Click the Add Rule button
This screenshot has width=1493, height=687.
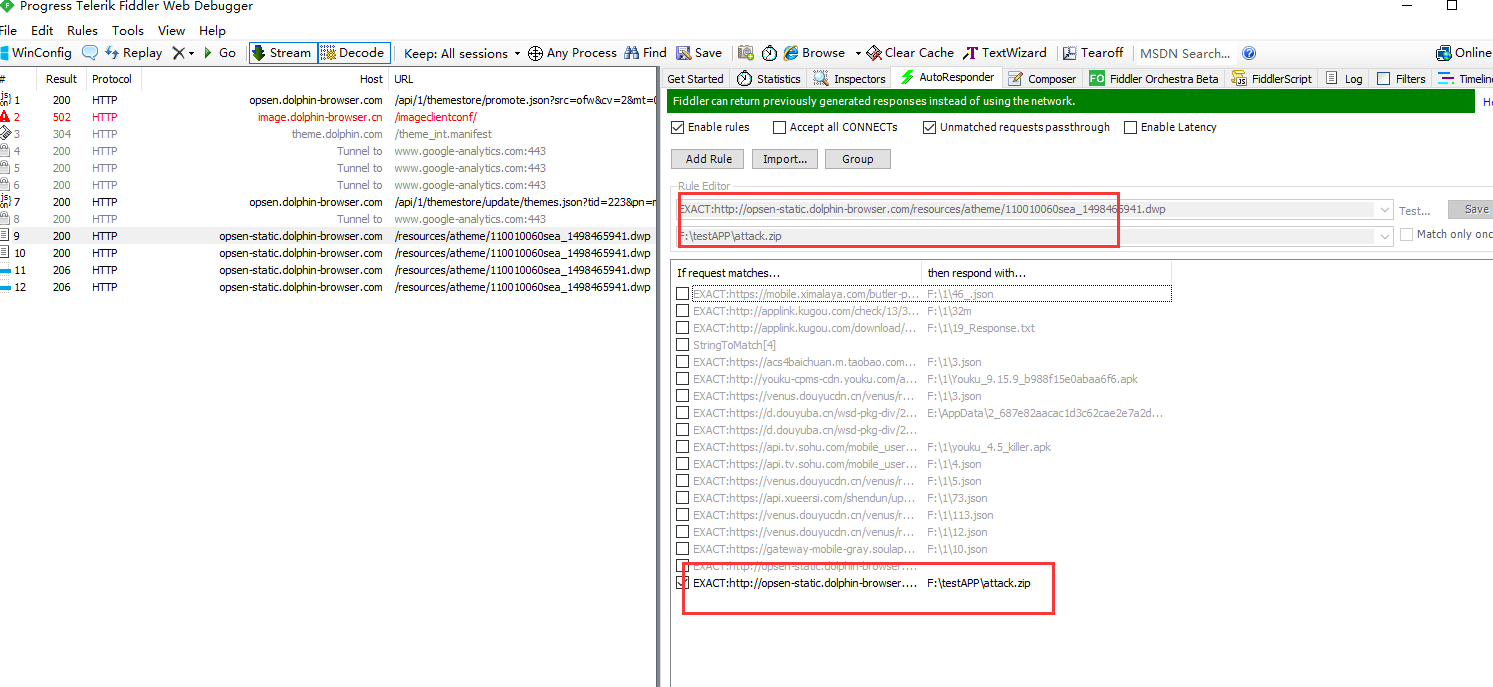709,159
